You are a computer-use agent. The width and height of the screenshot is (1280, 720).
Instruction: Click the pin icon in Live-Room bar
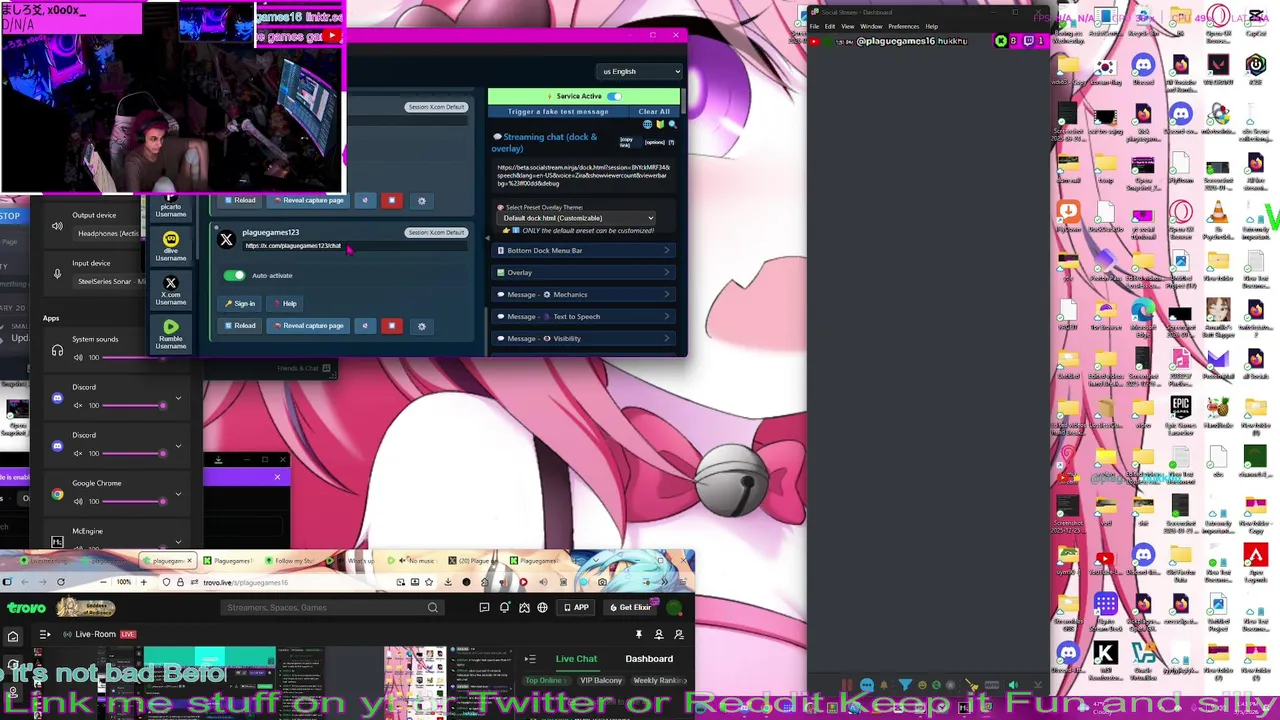click(638, 634)
